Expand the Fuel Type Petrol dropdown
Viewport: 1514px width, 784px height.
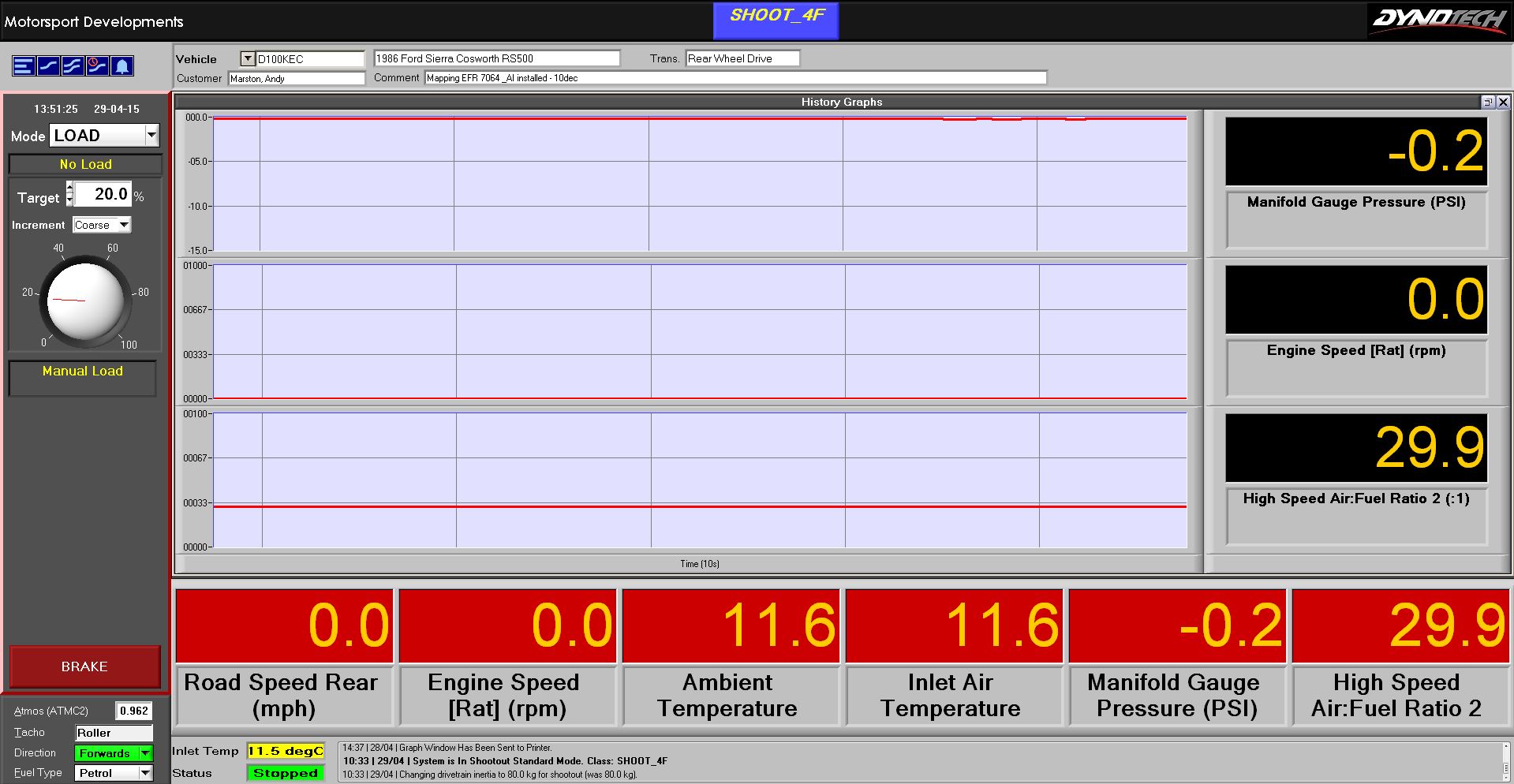point(145,773)
